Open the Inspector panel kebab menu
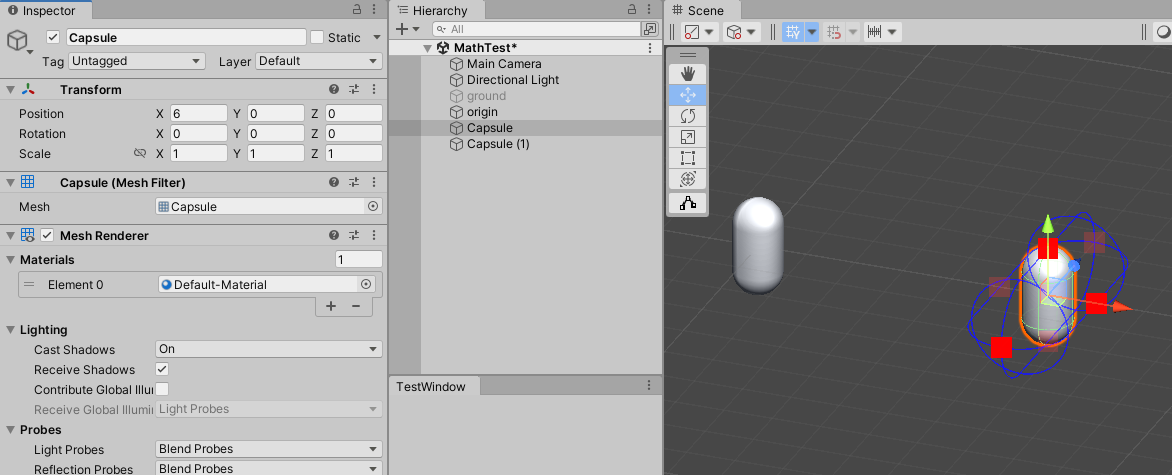 pyautogui.click(x=376, y=10)
